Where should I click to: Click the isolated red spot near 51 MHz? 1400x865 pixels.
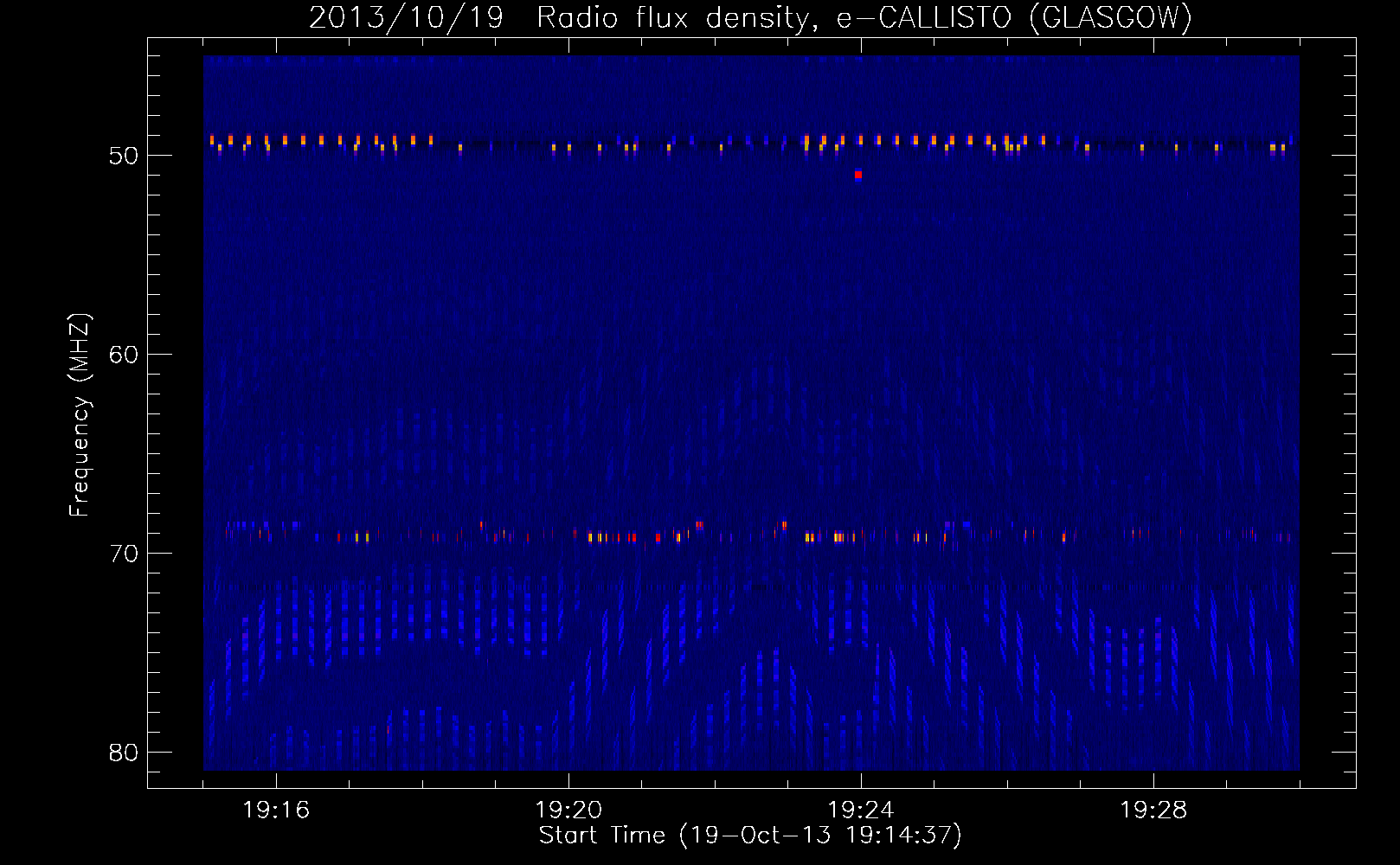pos(857,175)
